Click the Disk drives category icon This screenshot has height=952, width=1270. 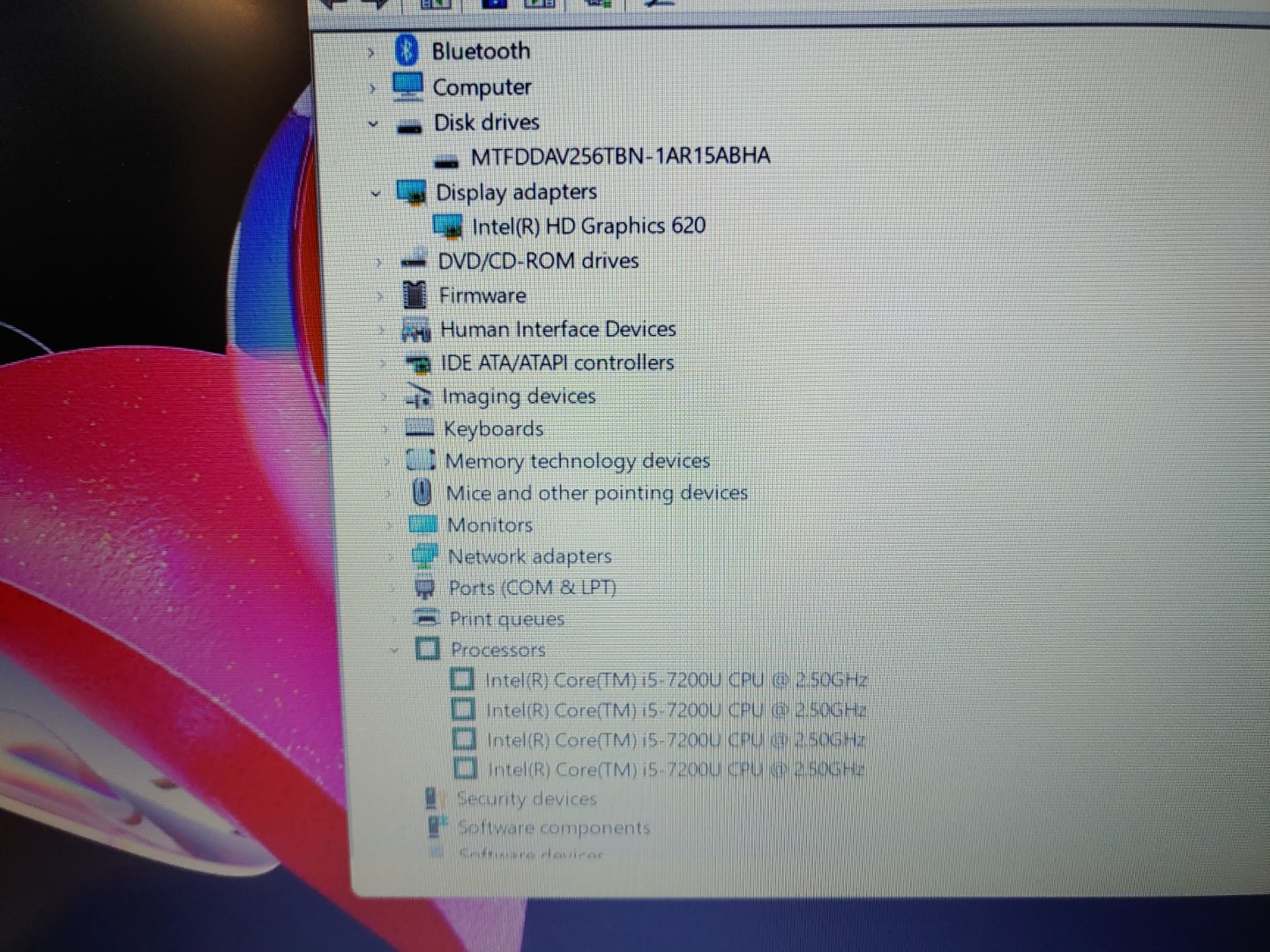click(409, 125)
